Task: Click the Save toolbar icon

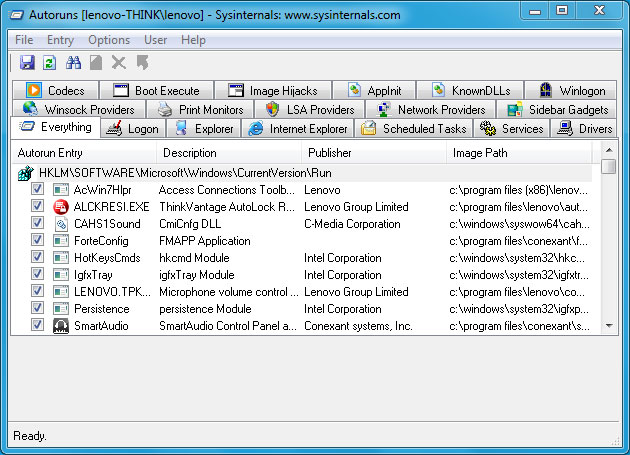Action: pos(27,63)
